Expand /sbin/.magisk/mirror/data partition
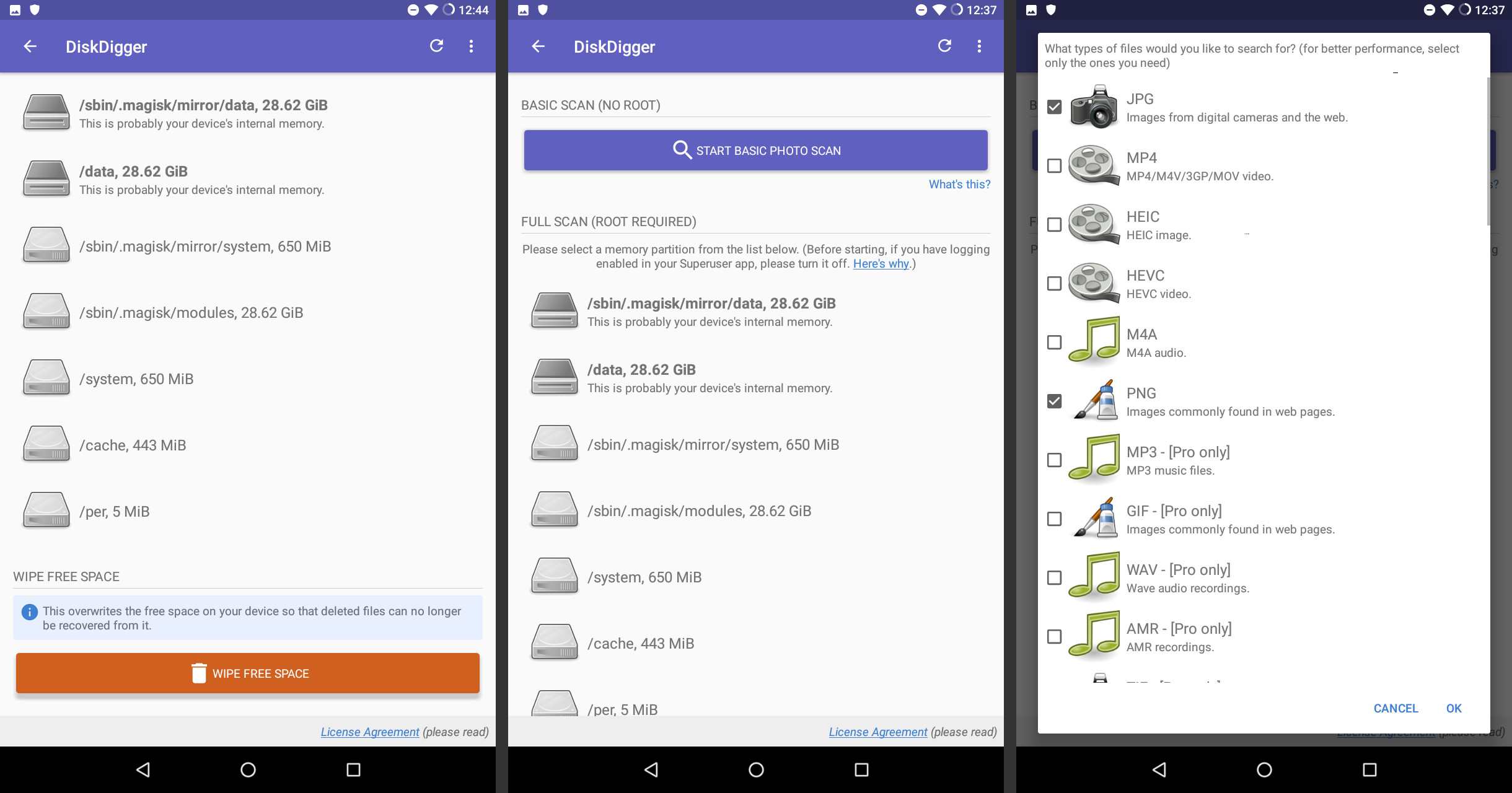Viewport: 1512px width, 793px height. 755,312
